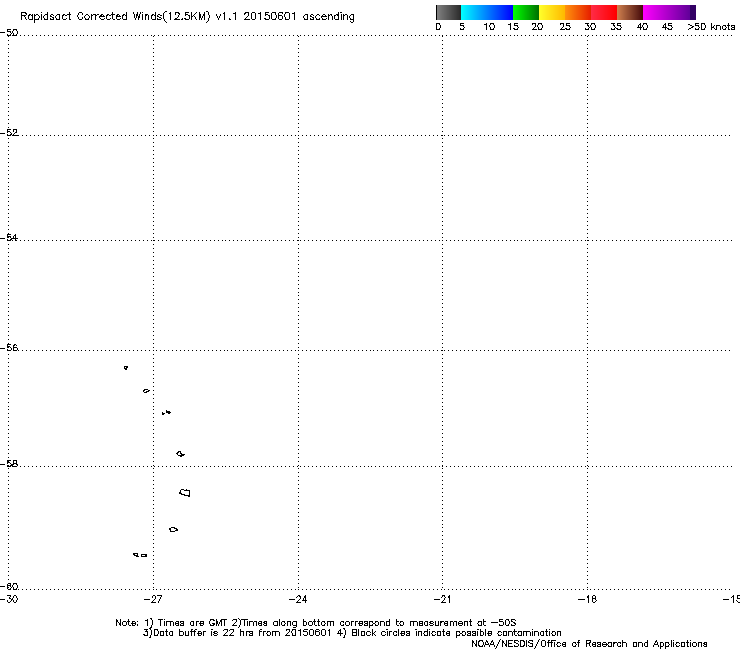Click the island outline just above -58 line
The image size is (740, 650).
click(x=180, y=454)
